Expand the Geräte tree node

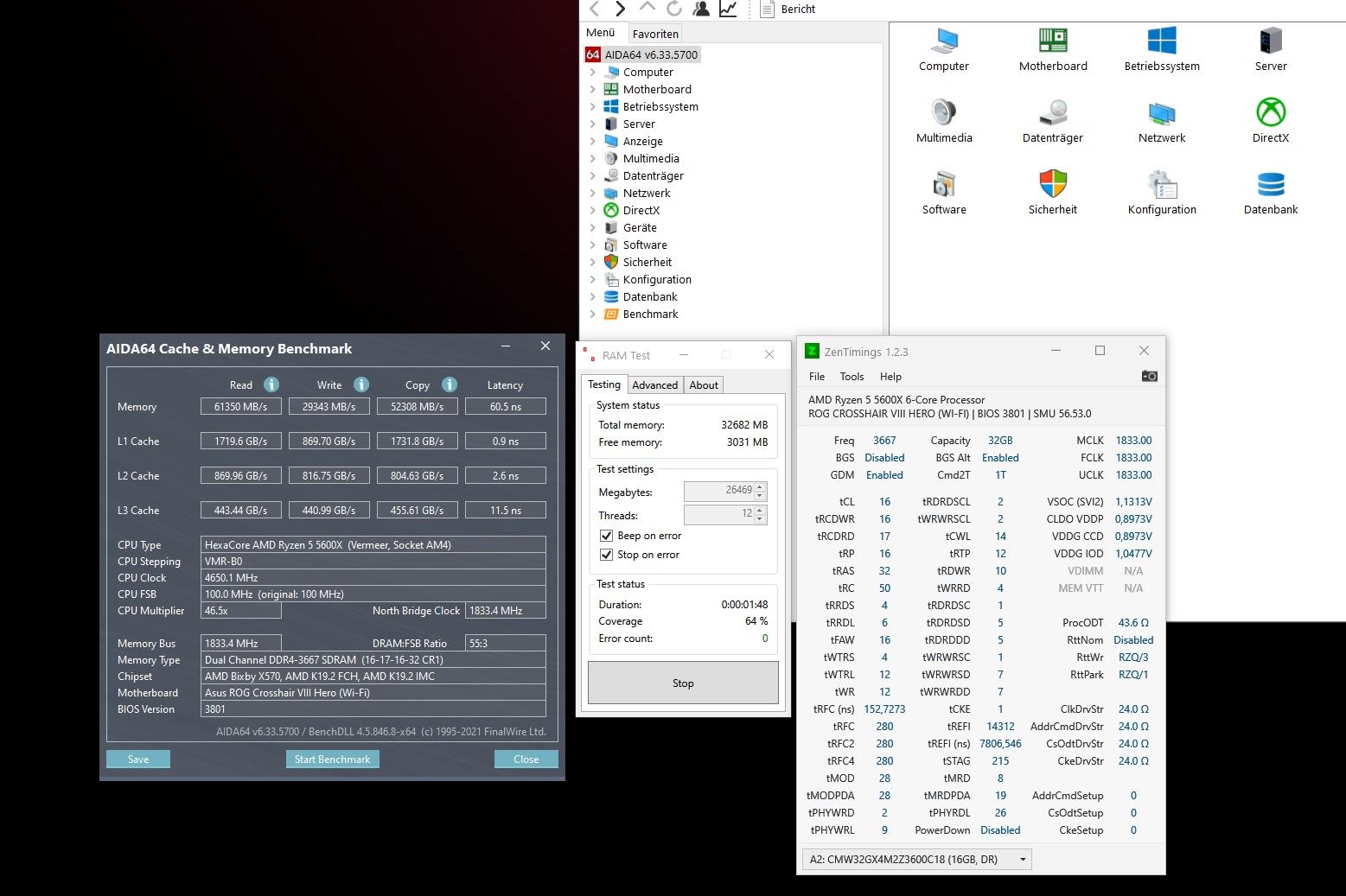pos(593,227)
